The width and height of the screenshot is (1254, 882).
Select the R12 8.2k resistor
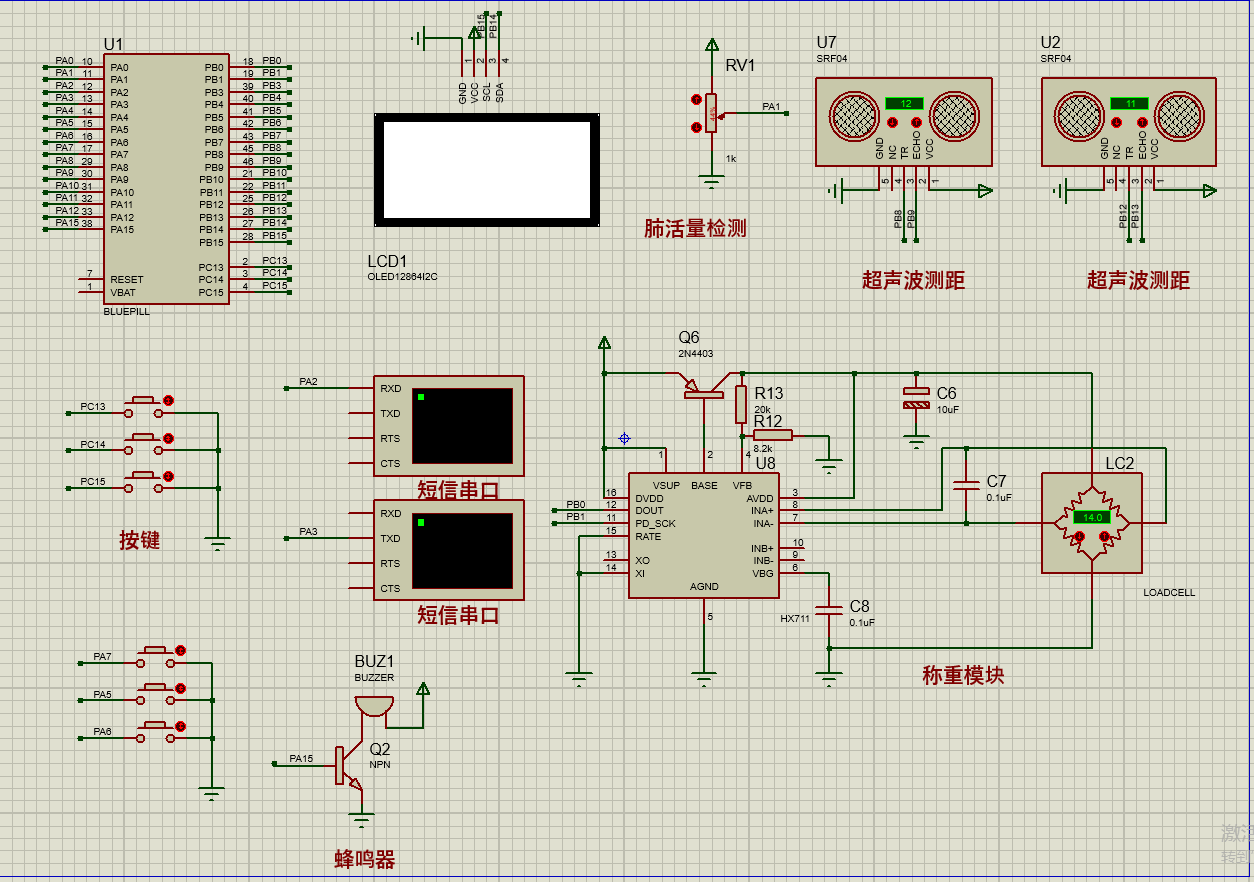(772, 435)
